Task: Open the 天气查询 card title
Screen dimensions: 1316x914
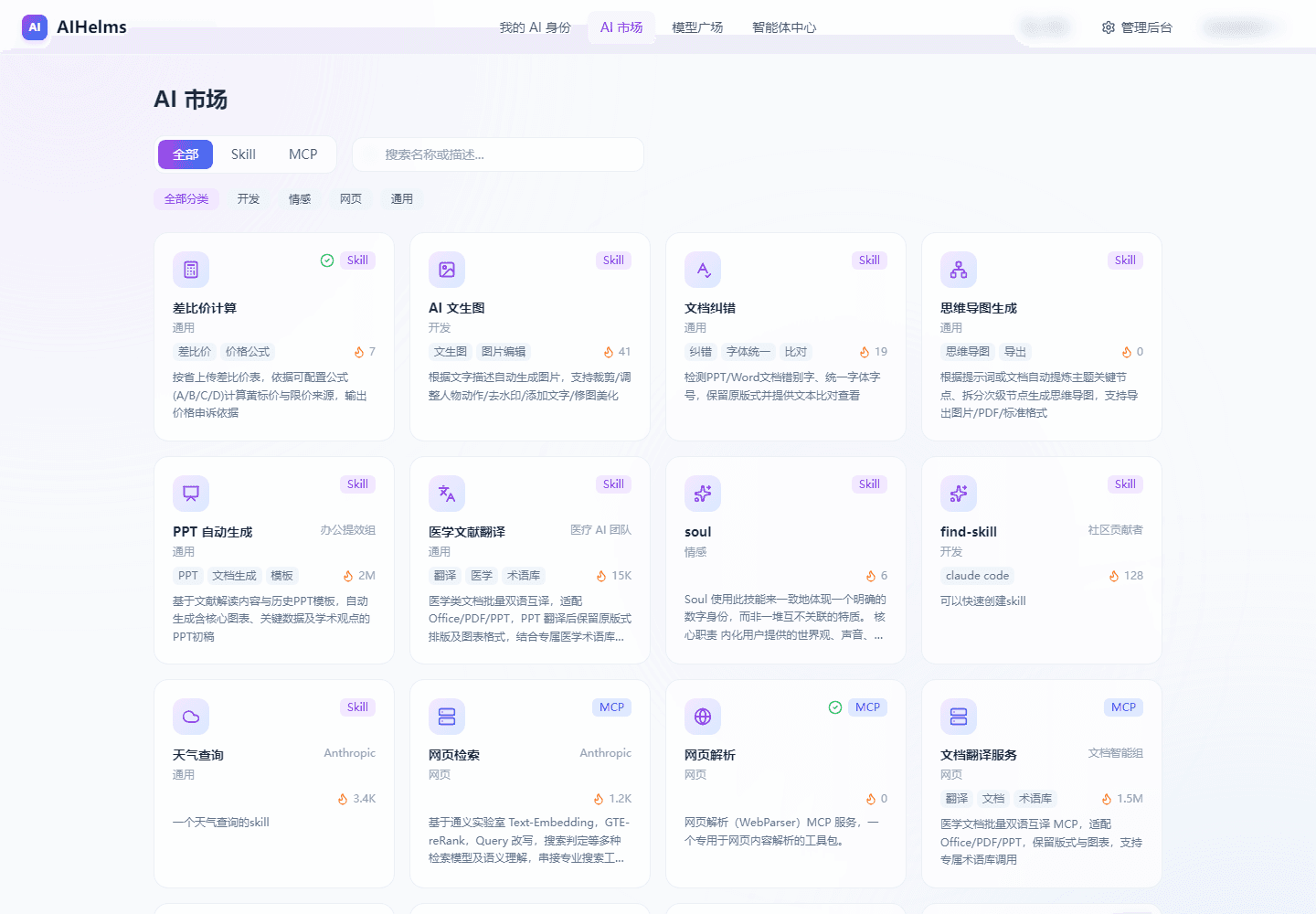Action: click(198, 755)
